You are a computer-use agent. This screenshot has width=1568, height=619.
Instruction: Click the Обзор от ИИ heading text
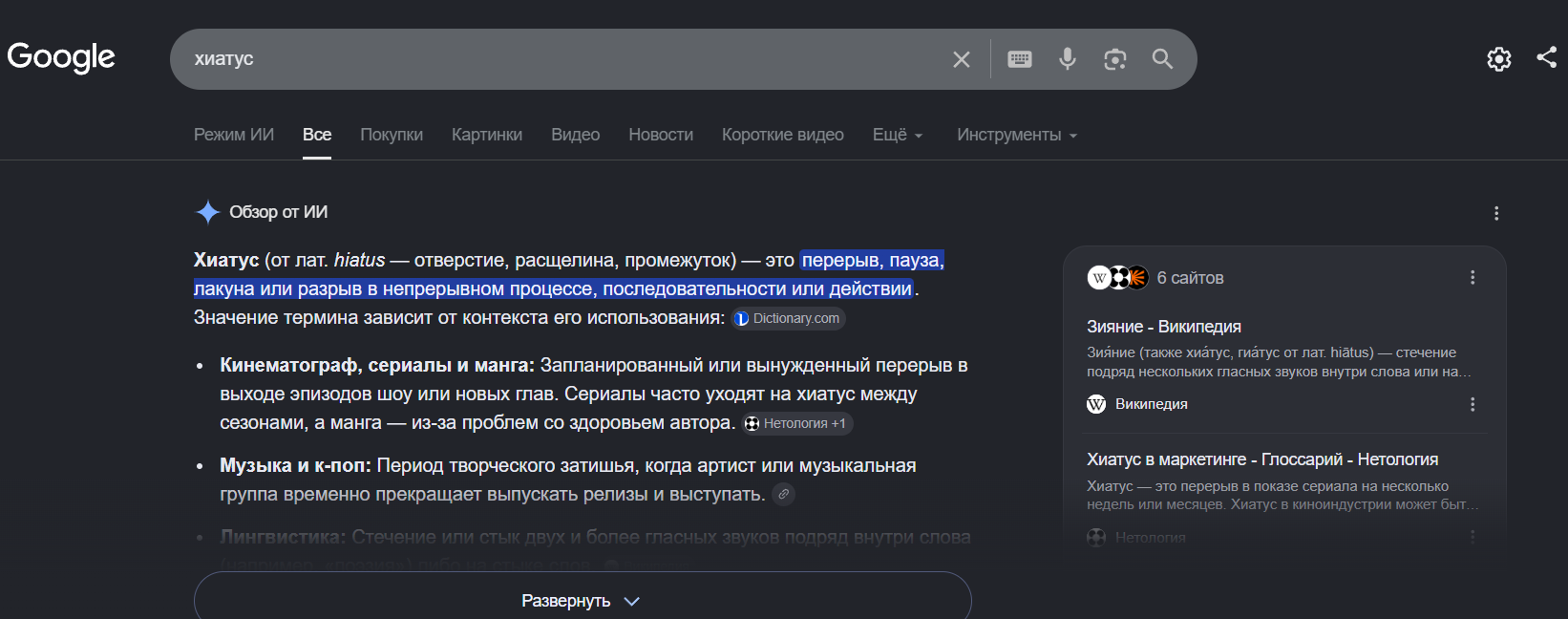pyautogui.click(x=278, y=212)
